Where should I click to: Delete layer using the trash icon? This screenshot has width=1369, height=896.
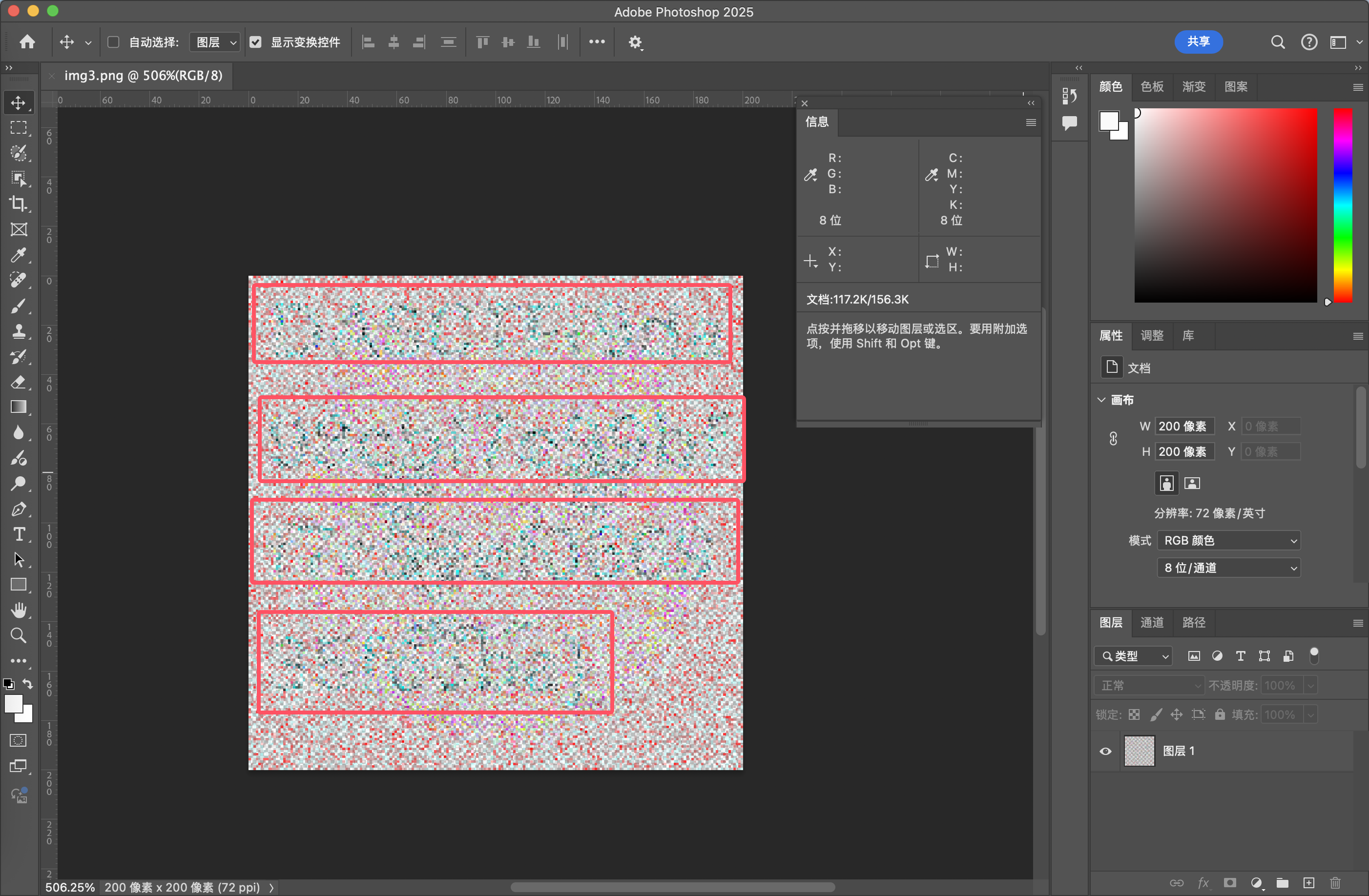(x=1335, y=883)
